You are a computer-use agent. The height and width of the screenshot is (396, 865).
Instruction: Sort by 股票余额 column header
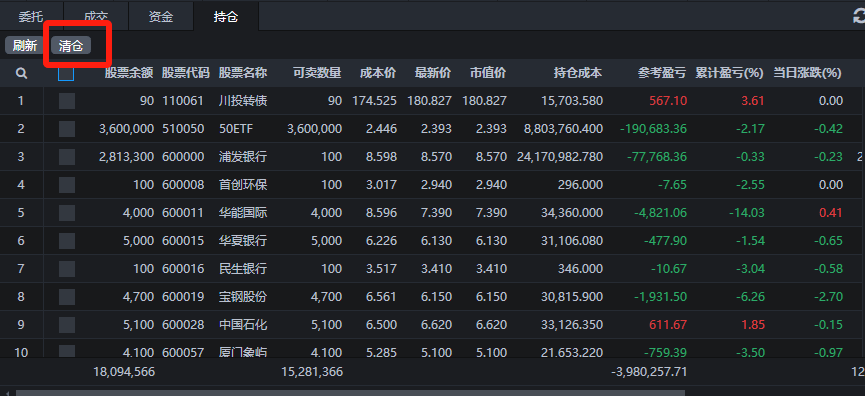[129, 73]
